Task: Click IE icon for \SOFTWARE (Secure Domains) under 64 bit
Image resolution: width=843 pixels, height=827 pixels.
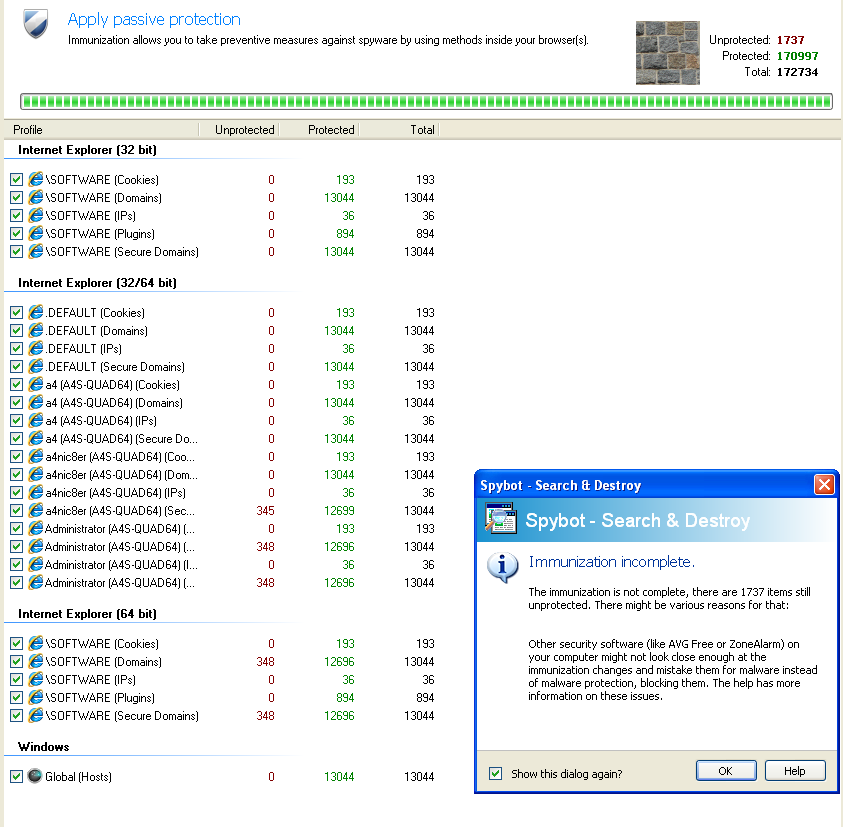Action: click(x=35, y=716)
